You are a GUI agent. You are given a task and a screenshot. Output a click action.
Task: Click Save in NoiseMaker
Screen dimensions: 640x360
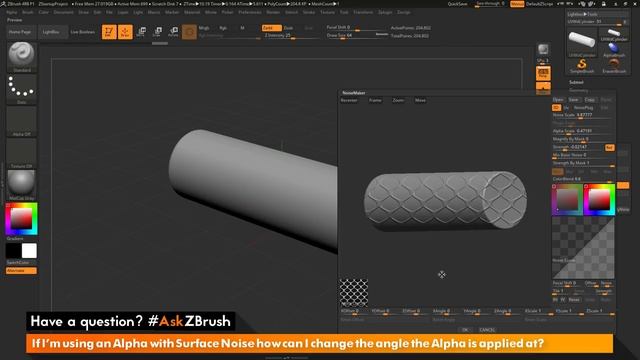[x=574, y=100]
